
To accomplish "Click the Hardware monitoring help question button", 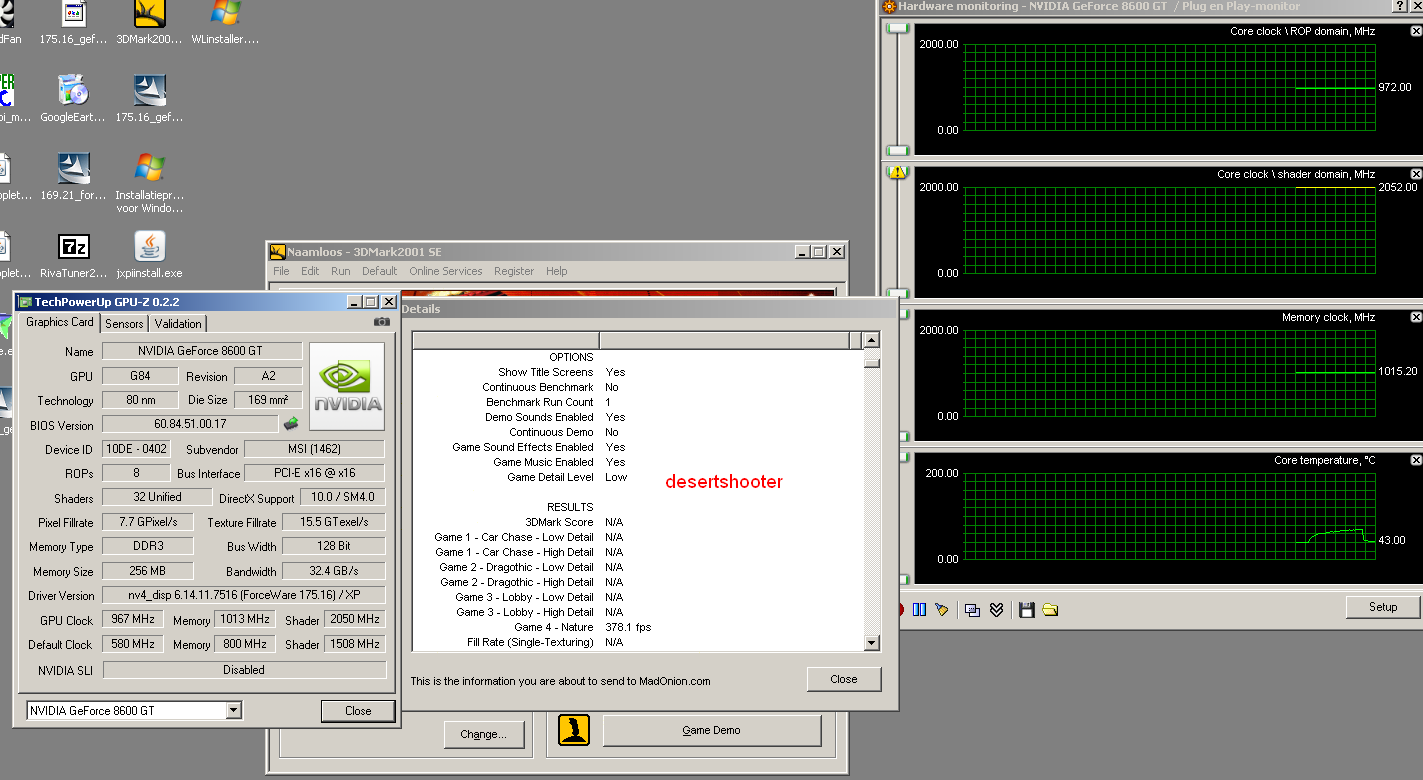I will click(1399, 7).
